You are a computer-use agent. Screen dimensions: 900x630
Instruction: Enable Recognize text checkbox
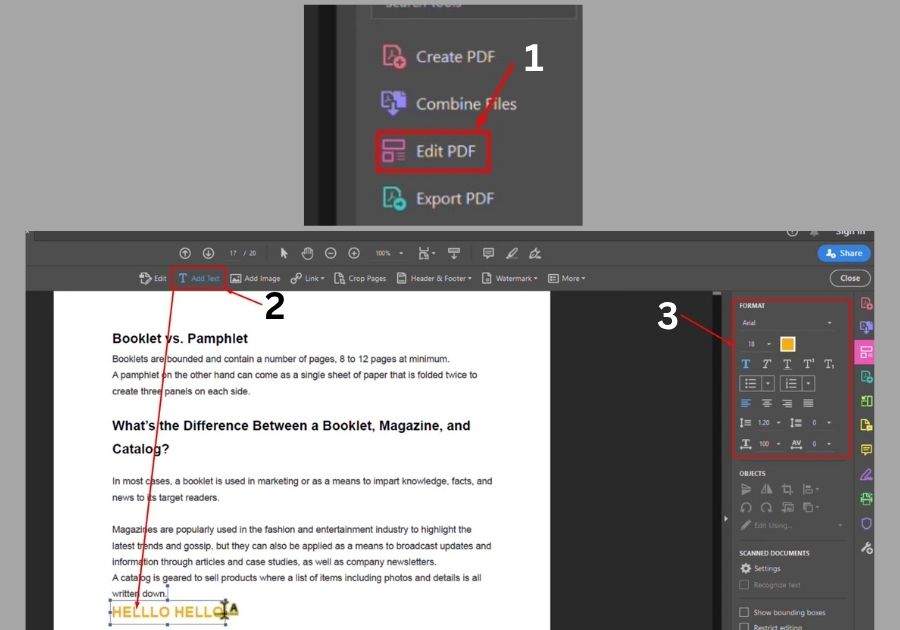pos(744,585)
